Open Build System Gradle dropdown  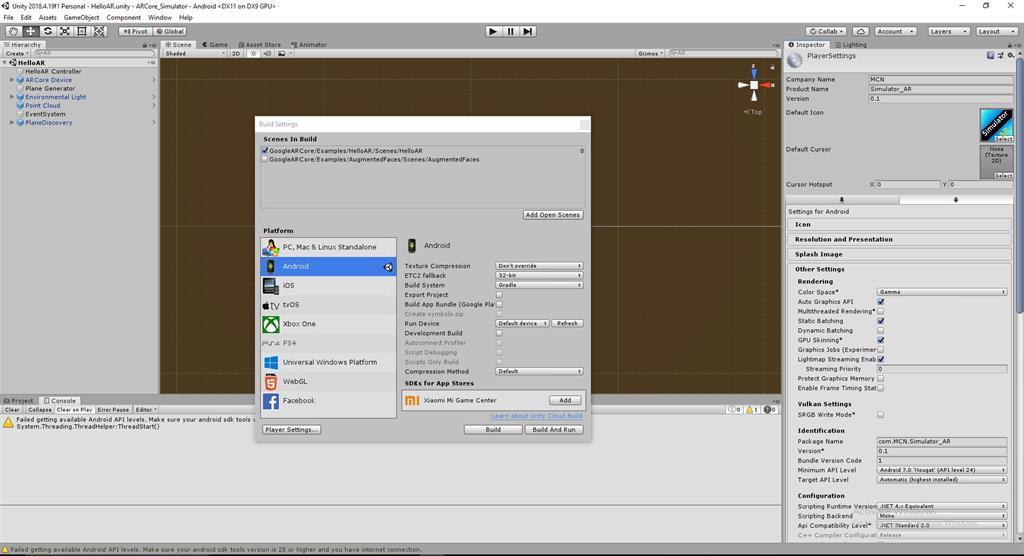point(539,285)
